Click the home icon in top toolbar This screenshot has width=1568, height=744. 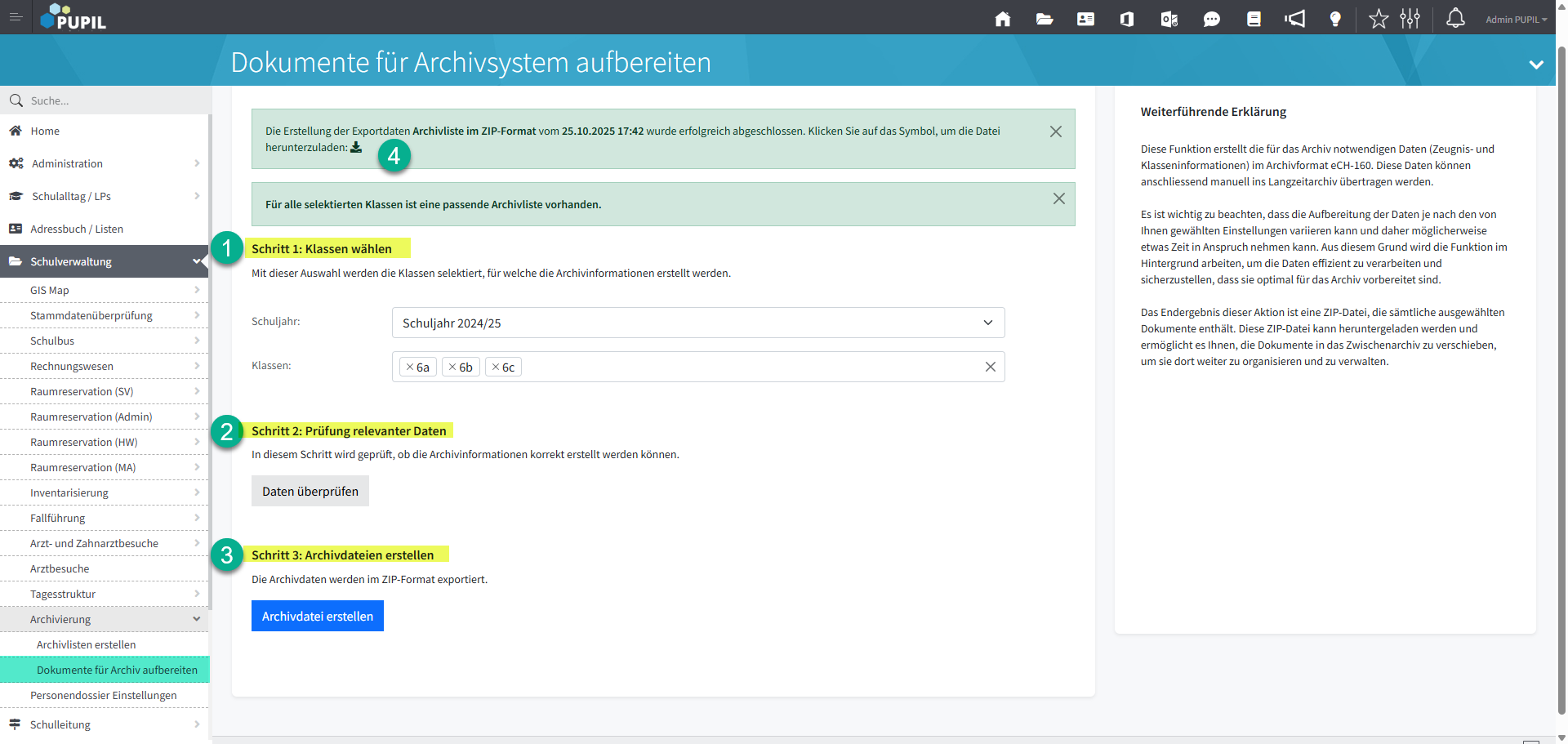coord(1002,19)
